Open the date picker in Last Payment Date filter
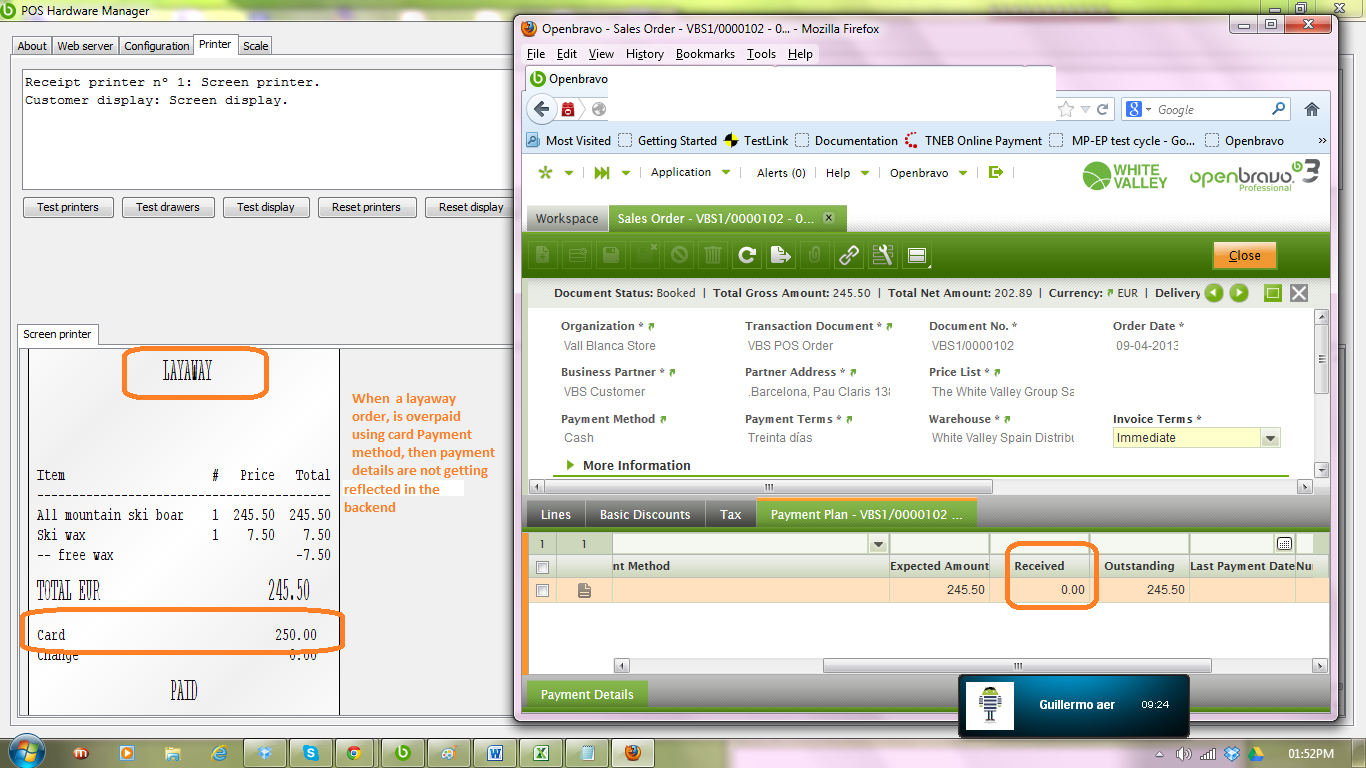This screenshot has height=768, width=1366. tap(1284, 544)
